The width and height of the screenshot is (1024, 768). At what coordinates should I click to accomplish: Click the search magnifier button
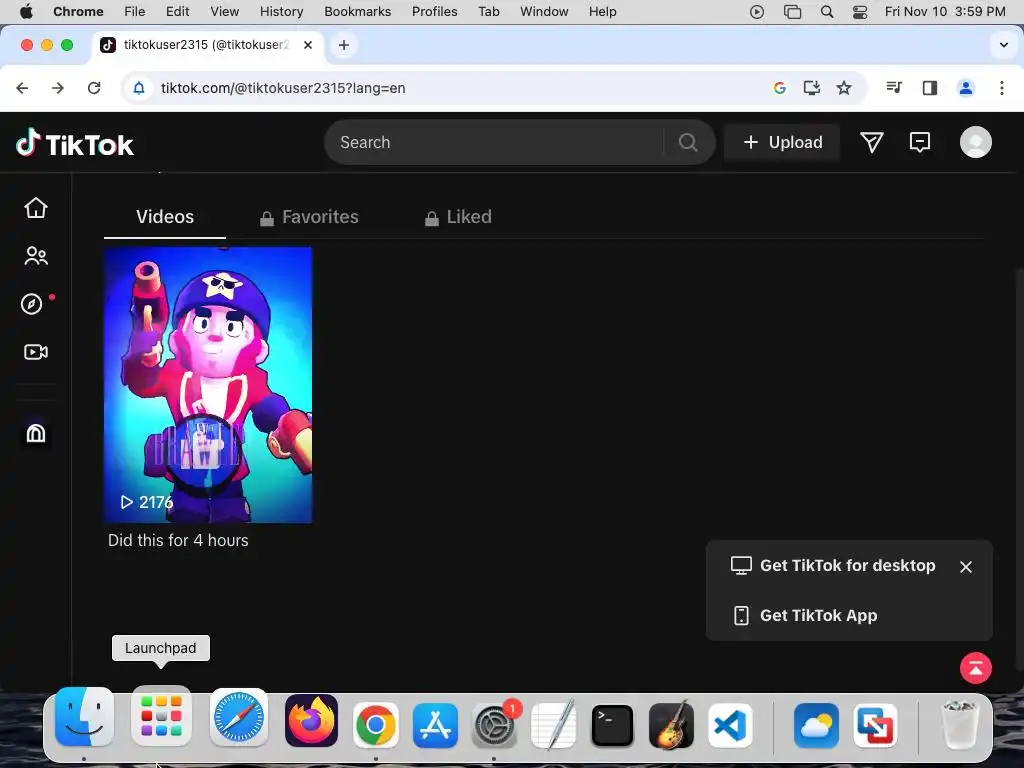click(688, 142)
